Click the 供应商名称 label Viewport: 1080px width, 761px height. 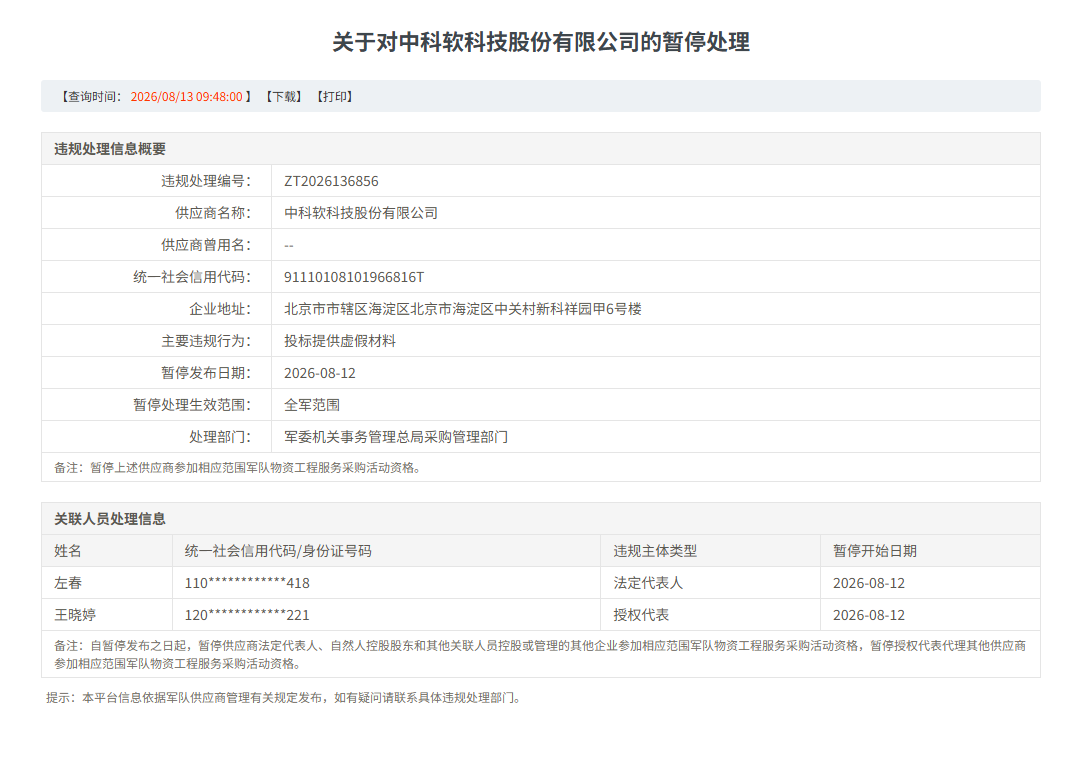click(x=214, y=213)
